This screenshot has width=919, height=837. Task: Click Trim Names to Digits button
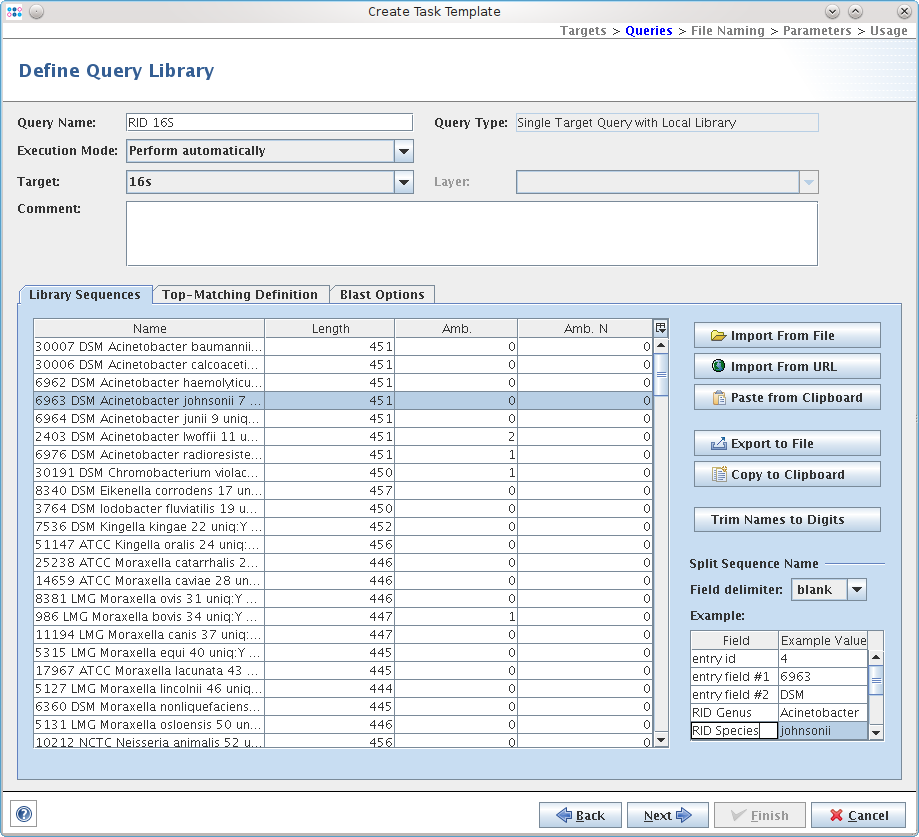(787, 520)
